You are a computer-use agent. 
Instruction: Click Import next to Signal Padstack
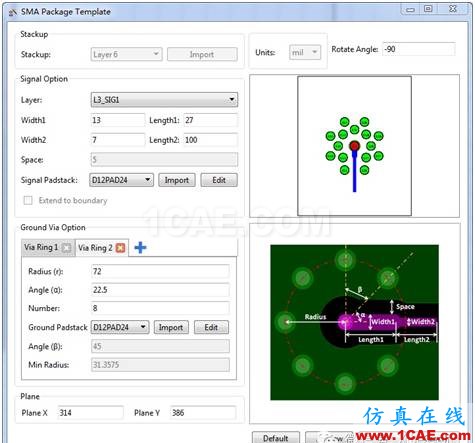click(x=177, y=180)
